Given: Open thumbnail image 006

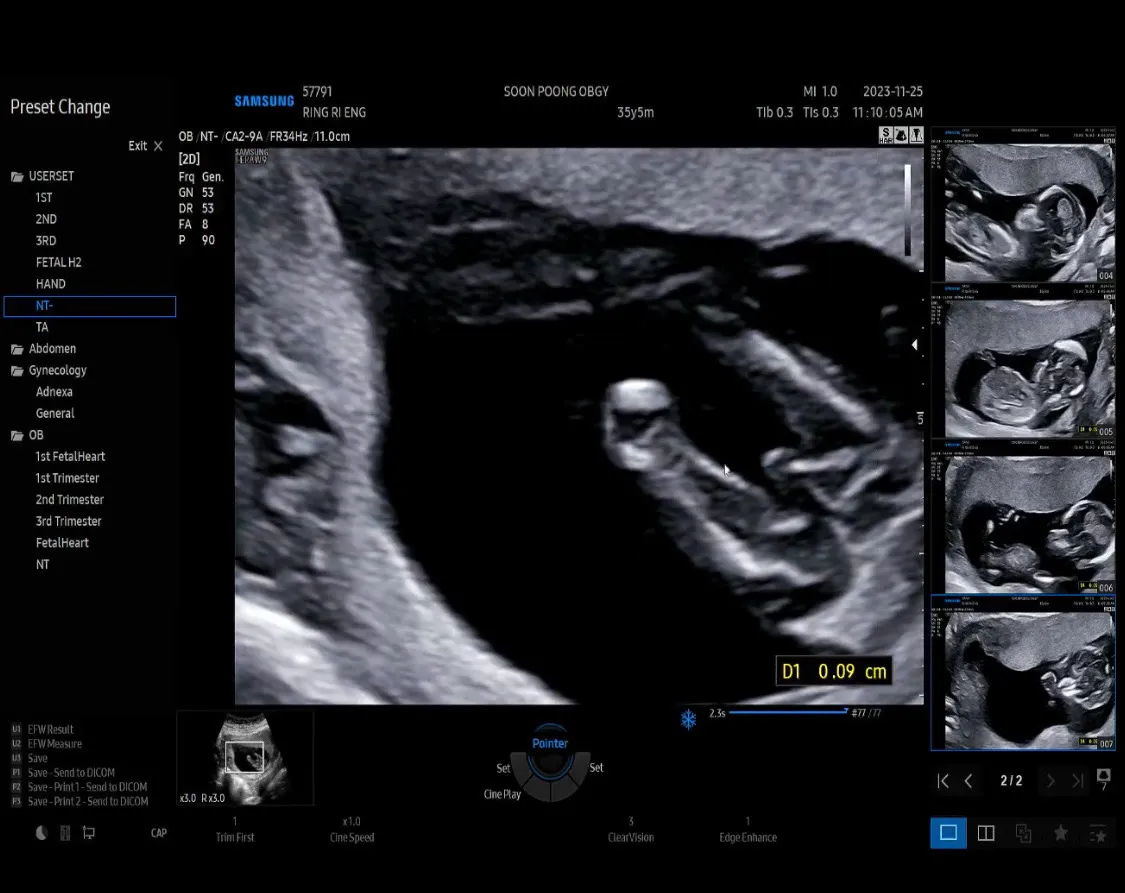Looking at the screenshot, I should (1023, 517).
